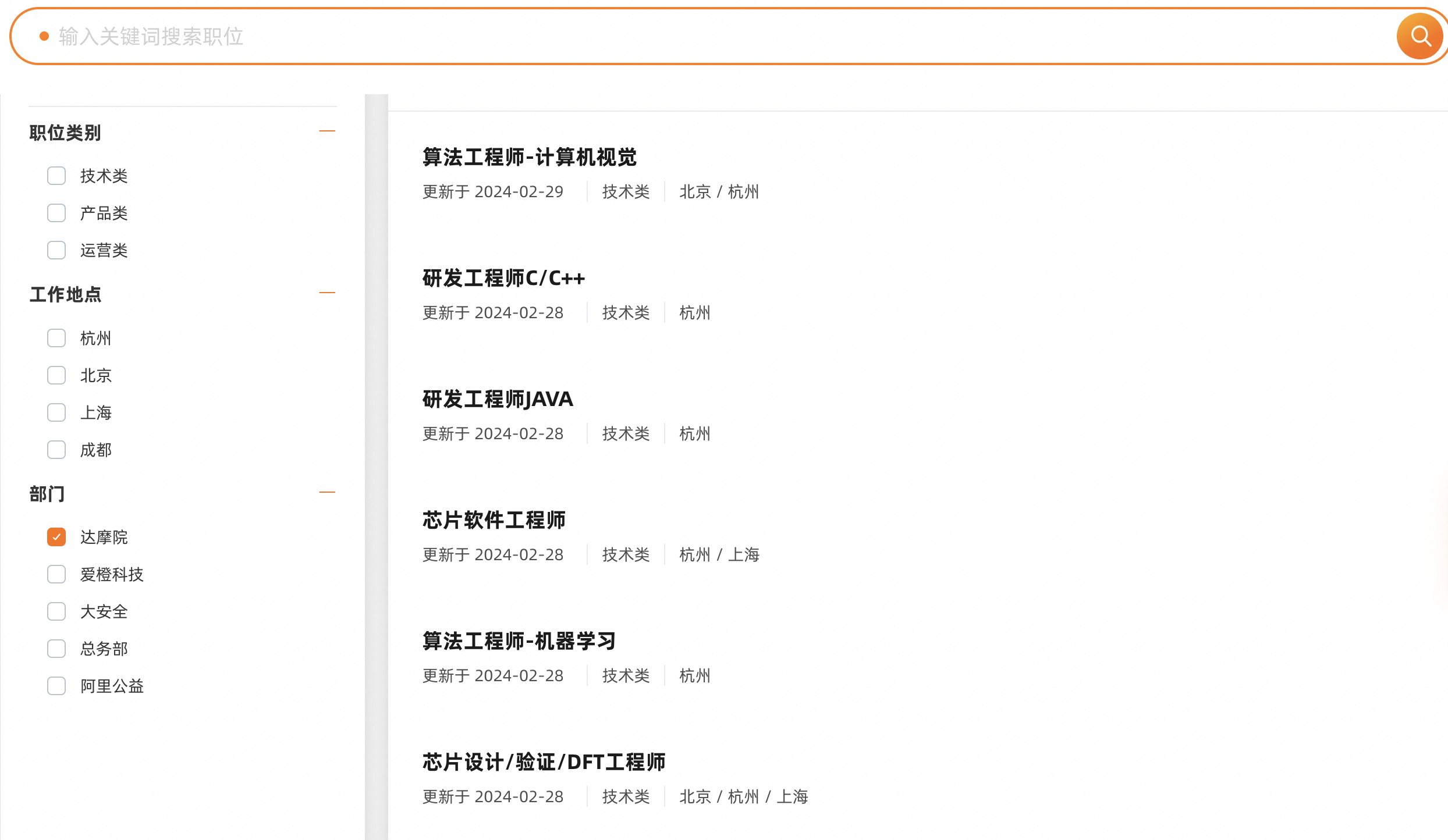Enable the 运营类 checkbox
This screenshot has width=1448, height=840.
[x=56, y=250]
